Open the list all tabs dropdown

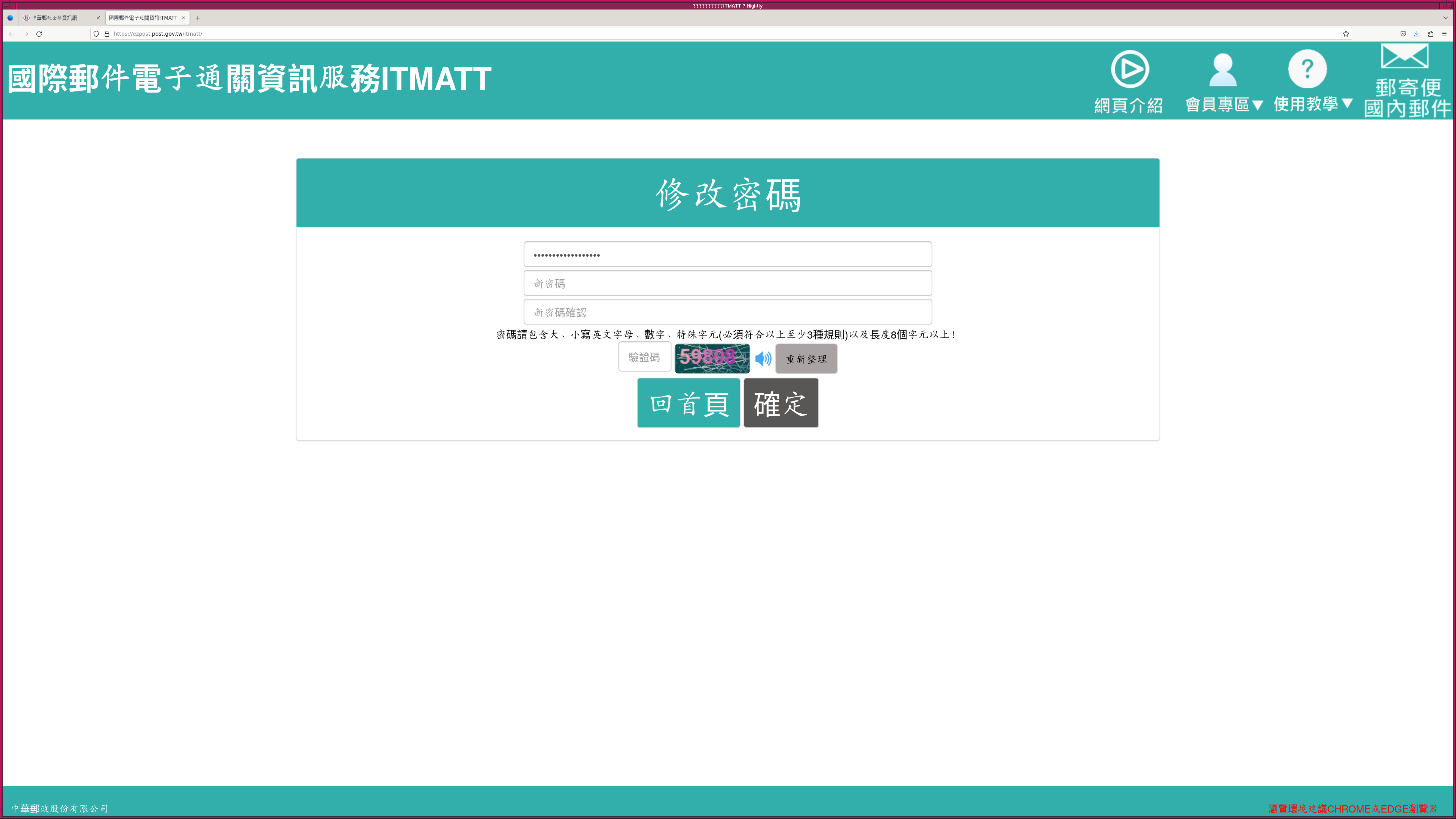click(x=1445, y=18)
